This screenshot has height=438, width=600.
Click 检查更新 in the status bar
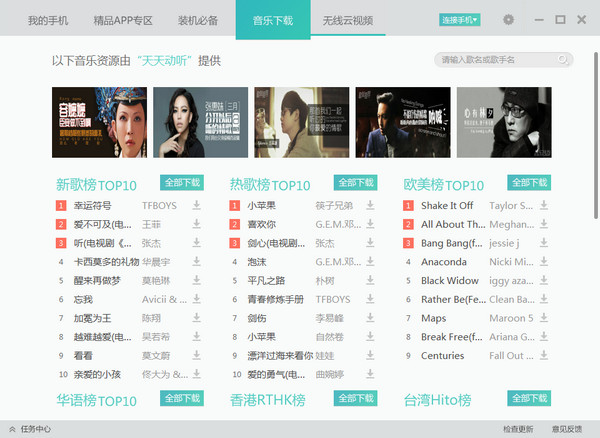[519, 428]
